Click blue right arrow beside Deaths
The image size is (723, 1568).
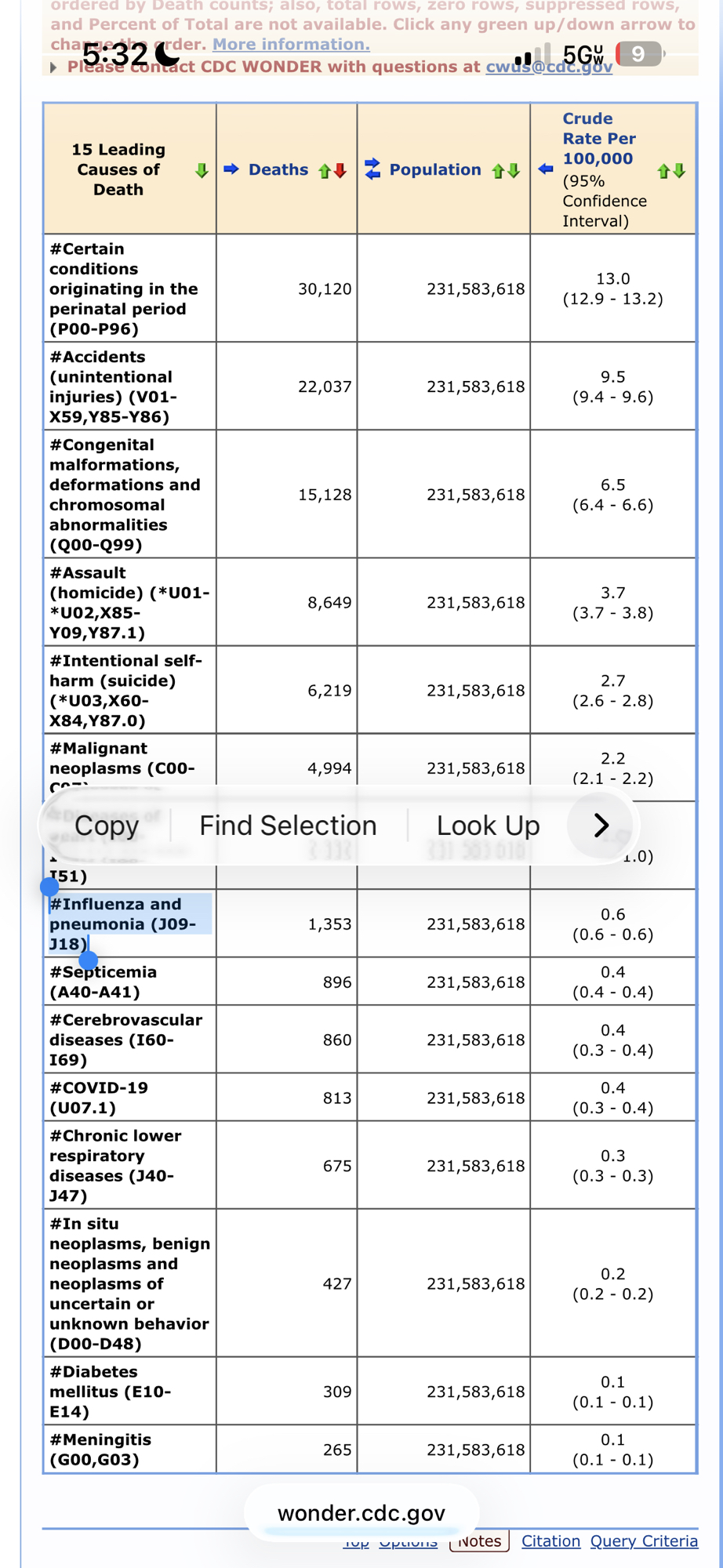(x=231, y=169)
